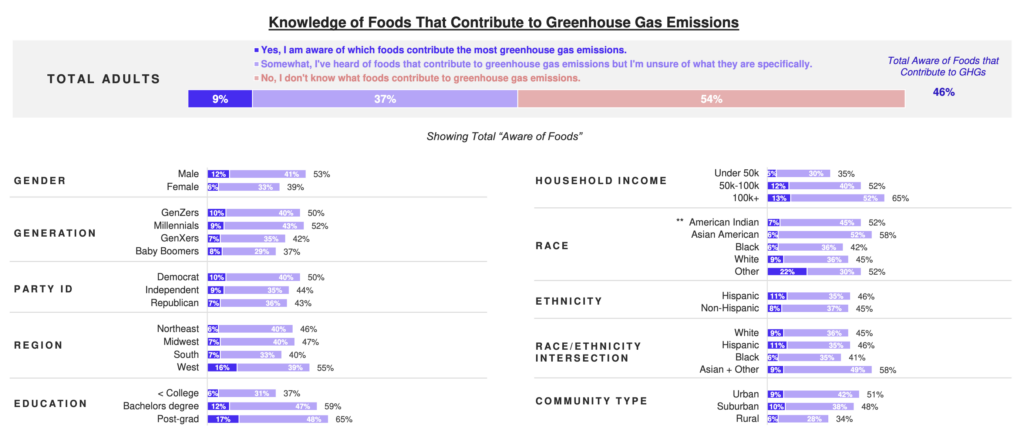Select the 37% segment of Total Adults bar
1024x434 pixels.
point(385,99)
